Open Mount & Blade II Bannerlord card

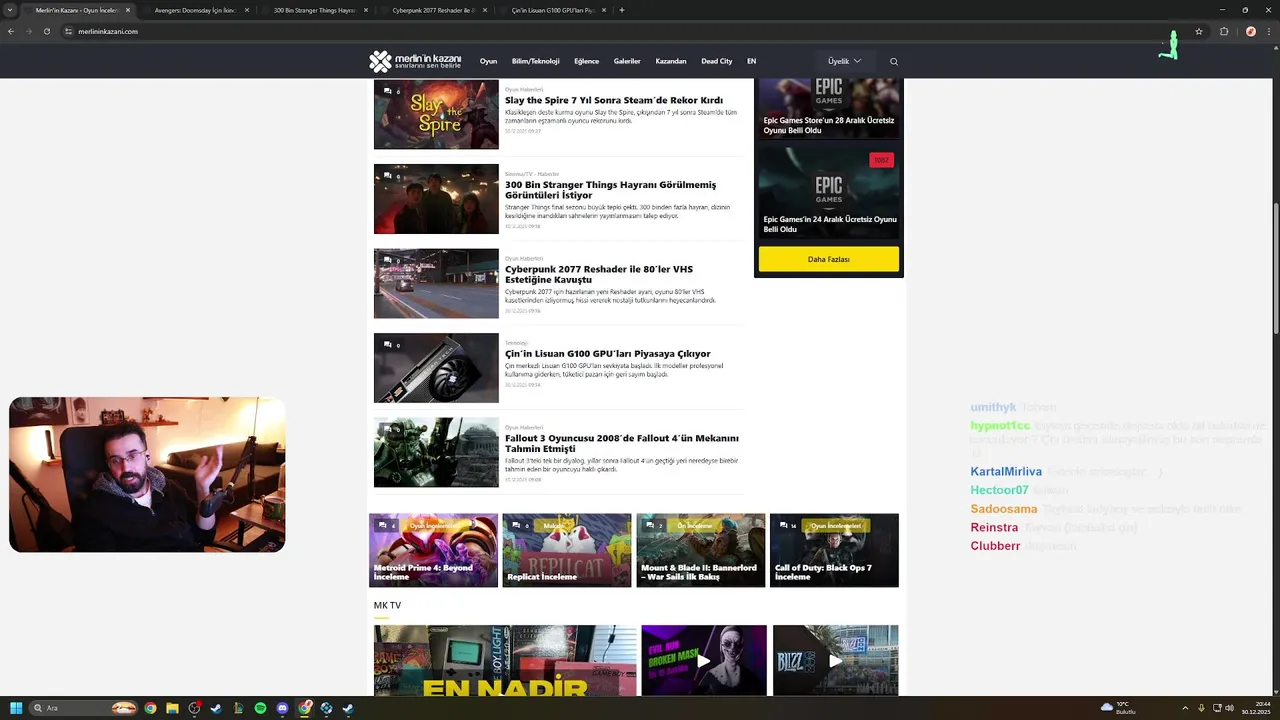(701, 550)
